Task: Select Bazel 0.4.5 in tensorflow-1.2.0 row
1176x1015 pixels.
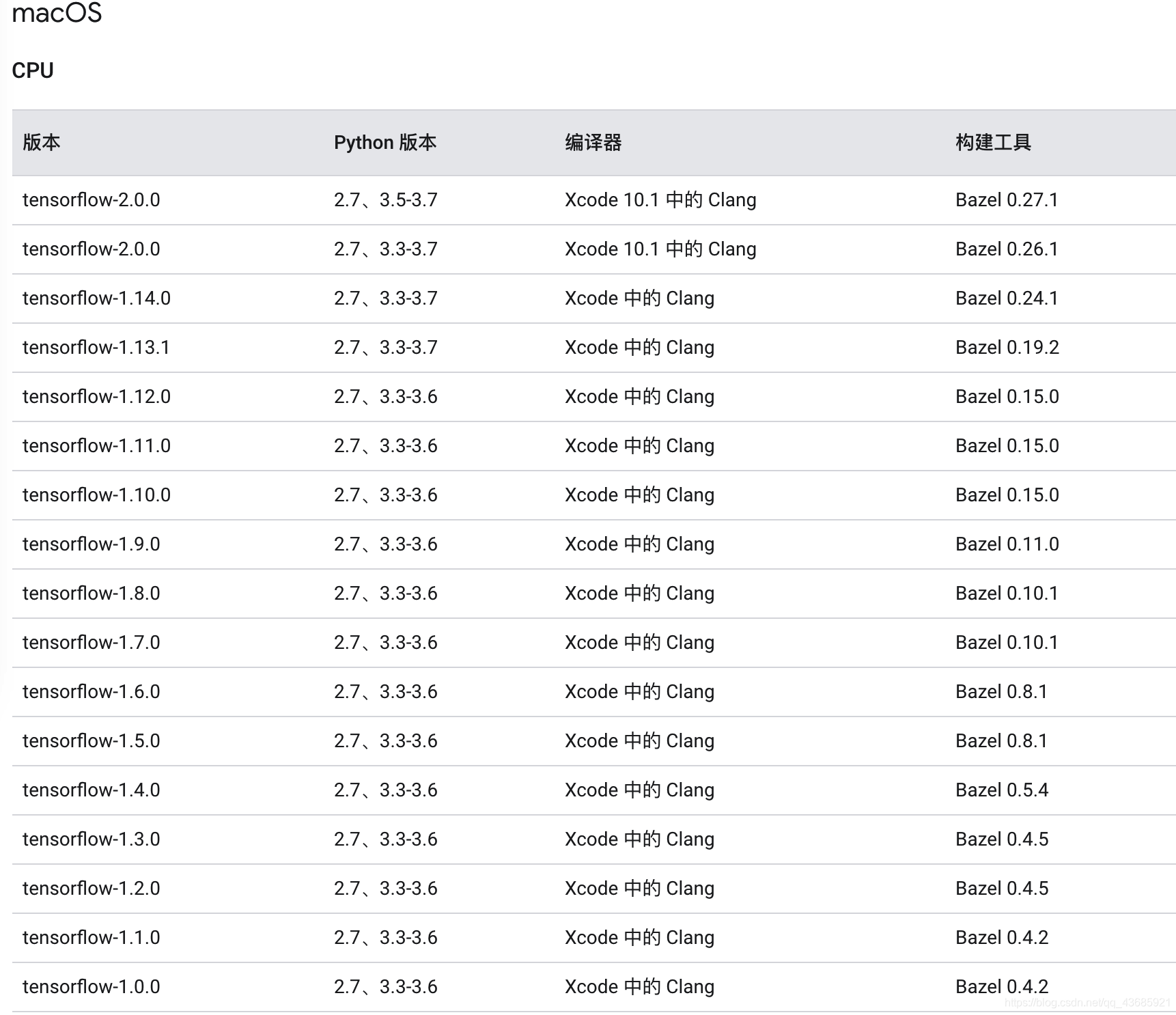Action: click(x=1002, y=889)
